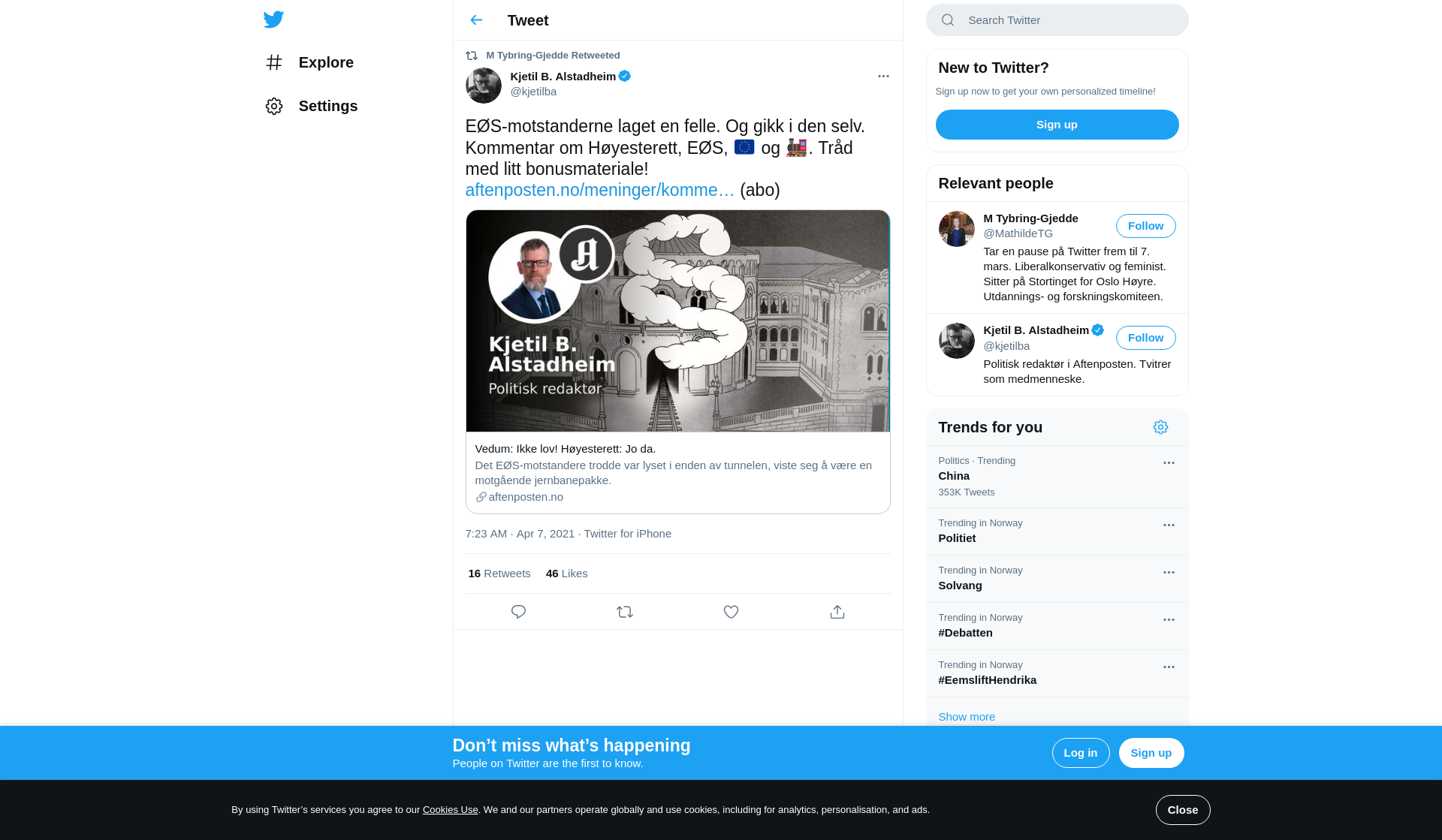Click tweet author name Kjetil B. Alstadheim
This screenshot has height=840, width=1442.
563,77
